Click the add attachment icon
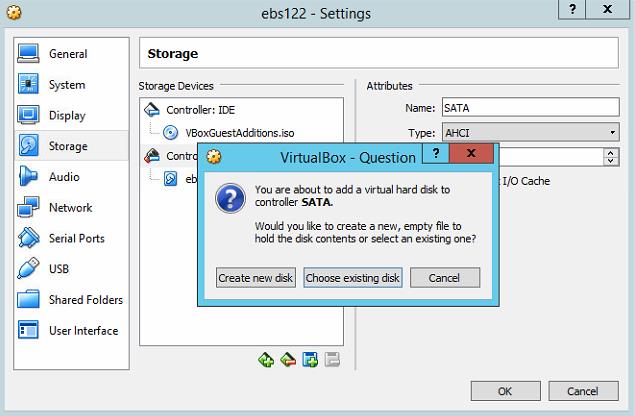635x416 pixels. 310,360
